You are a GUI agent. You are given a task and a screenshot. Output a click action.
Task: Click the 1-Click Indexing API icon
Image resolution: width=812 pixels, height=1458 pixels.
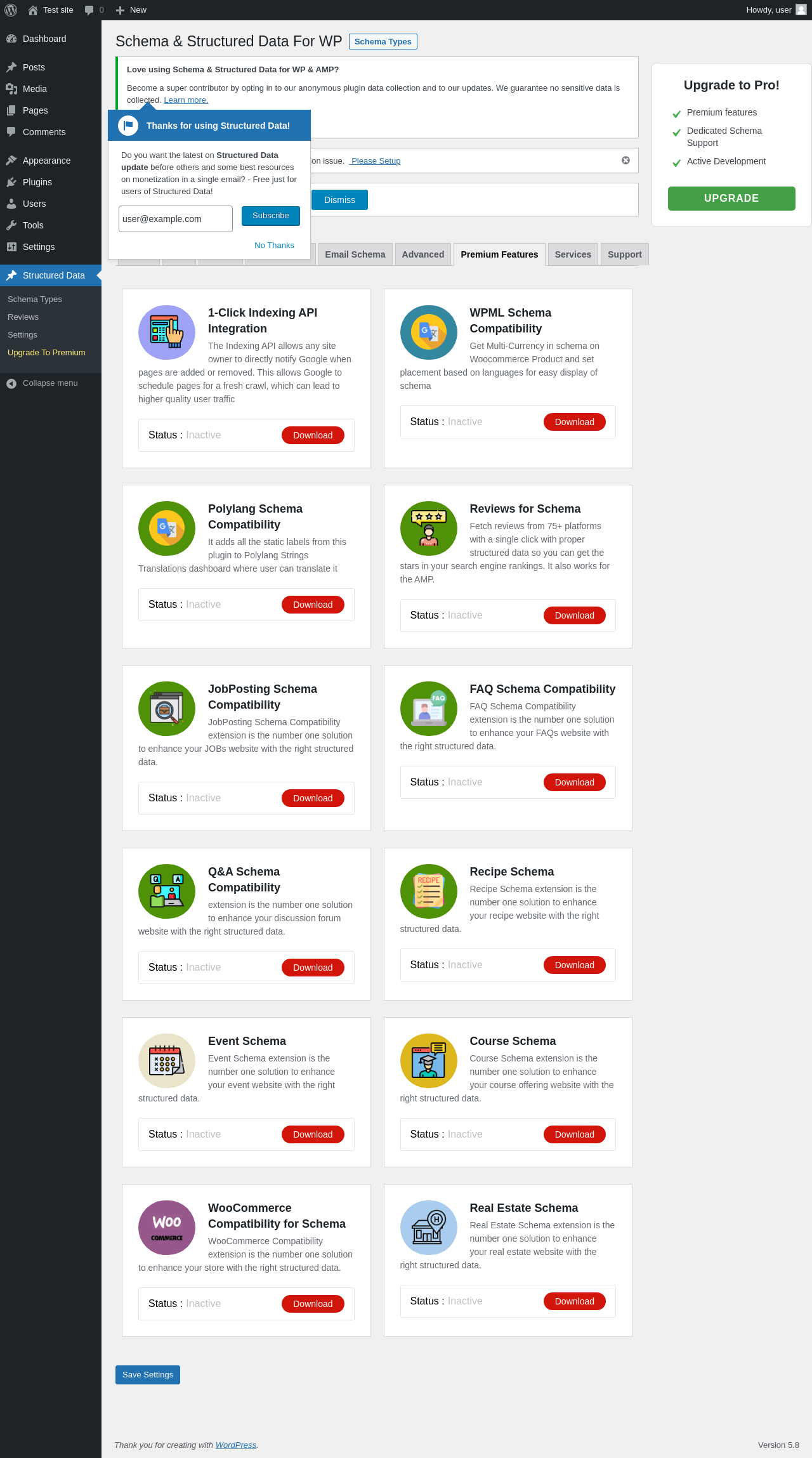(x=167, y=332)
